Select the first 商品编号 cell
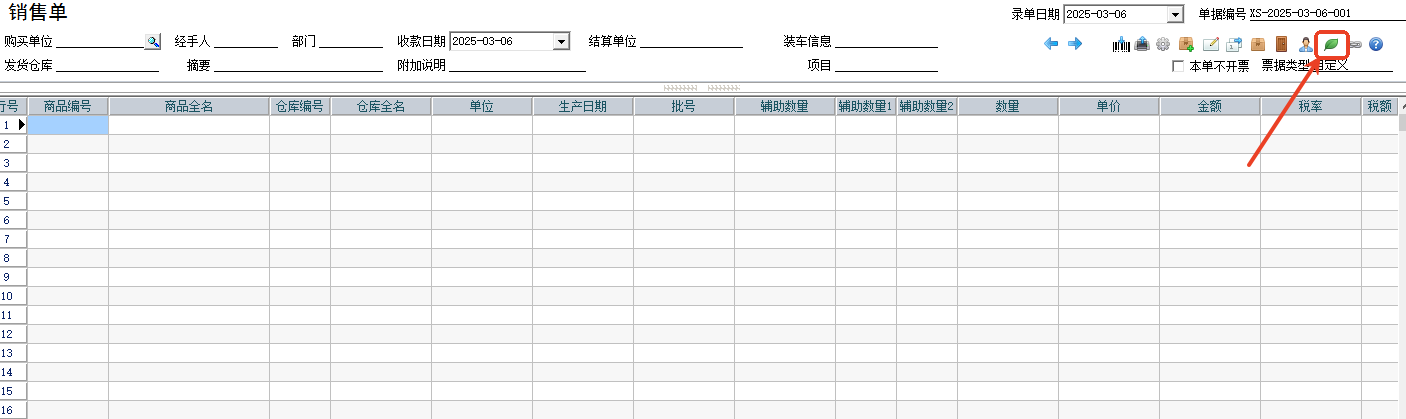 pyautogui.click(x=68, y=125)
